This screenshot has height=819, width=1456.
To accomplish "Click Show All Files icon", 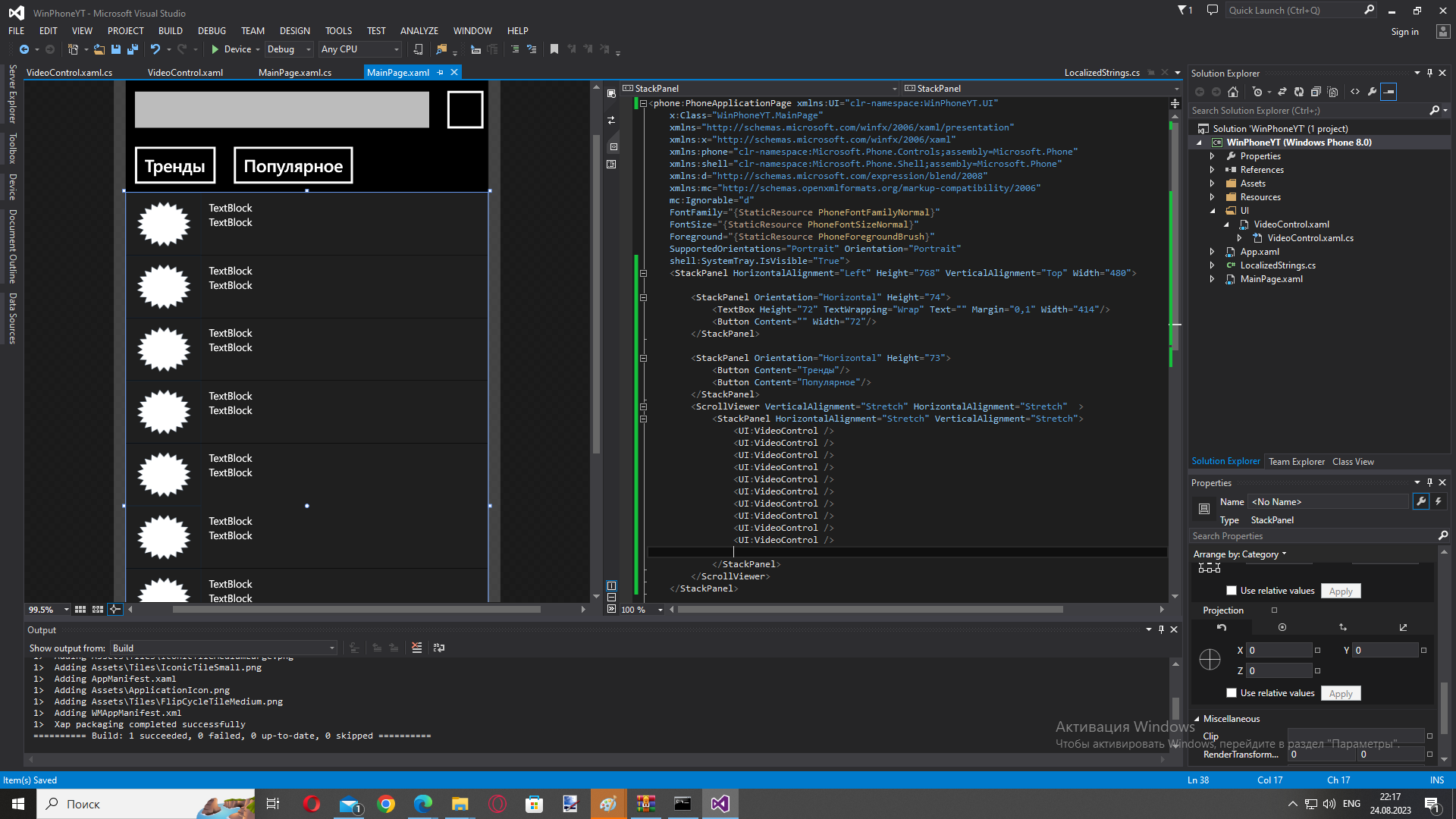I will (x=1332, y=92).
